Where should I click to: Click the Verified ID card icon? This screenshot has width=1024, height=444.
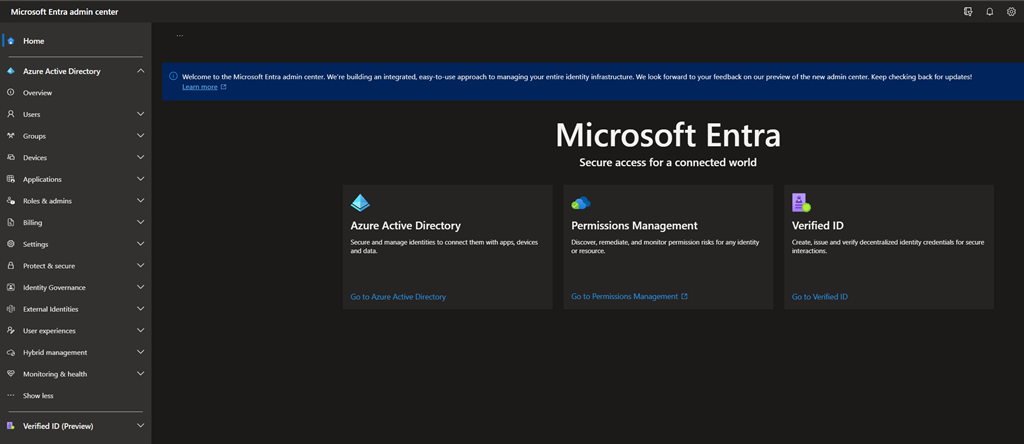pos(801,203)
